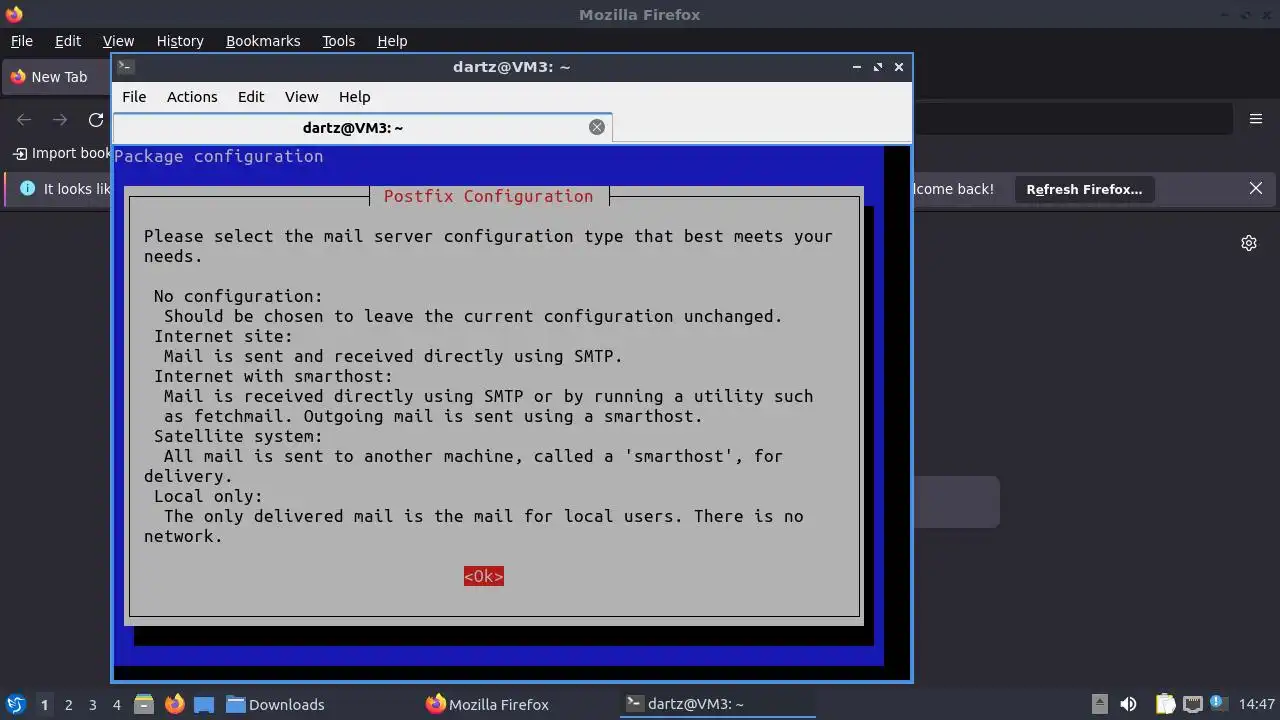The width and height of the screenshot is (1280, 720).
Task: Select the dartz@VM3 terminal tab
Action: pos(362,127)
